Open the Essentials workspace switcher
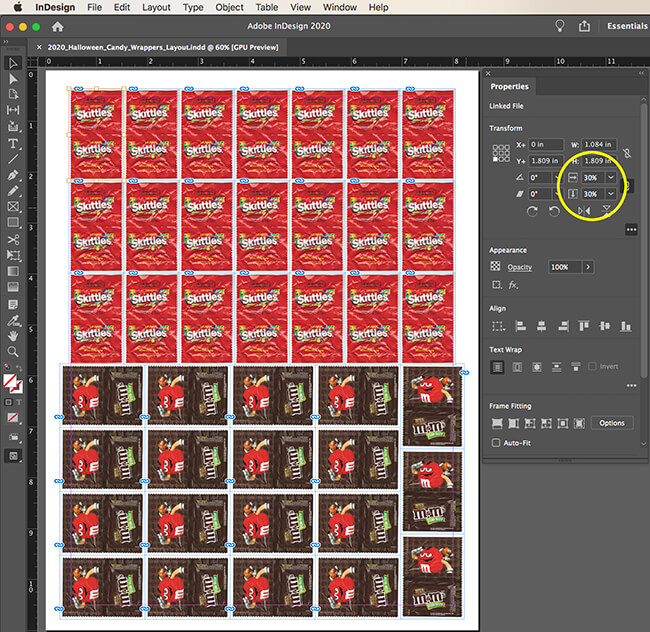 [627, 26]
